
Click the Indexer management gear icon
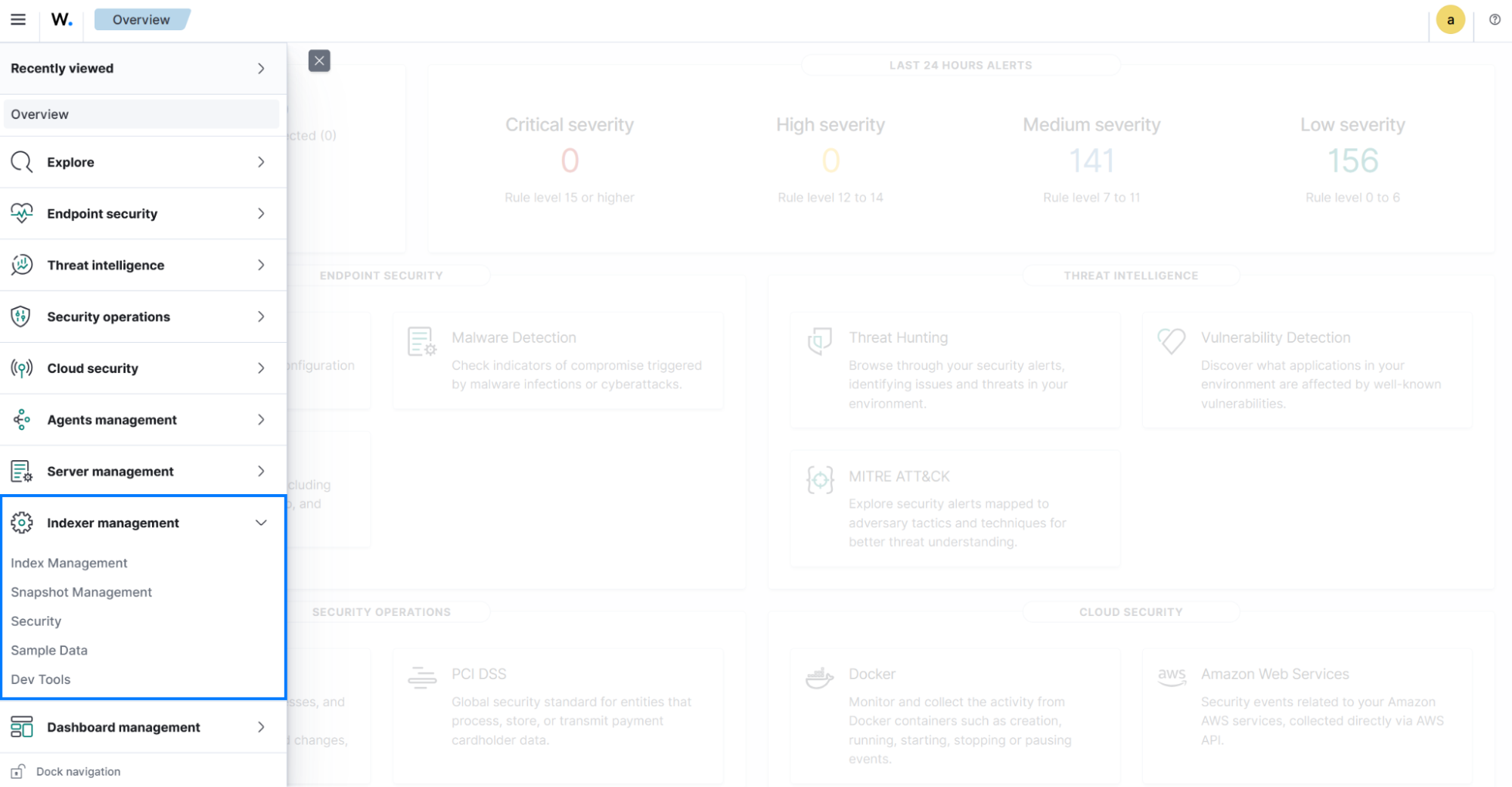click(22, 522)
